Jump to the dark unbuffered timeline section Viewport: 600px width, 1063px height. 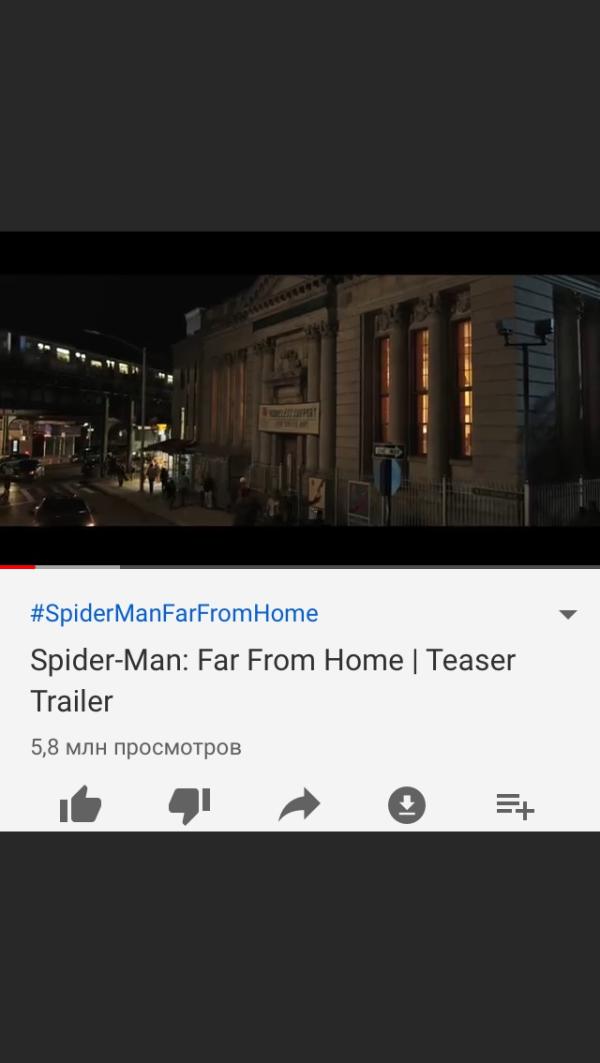[360, 566]
